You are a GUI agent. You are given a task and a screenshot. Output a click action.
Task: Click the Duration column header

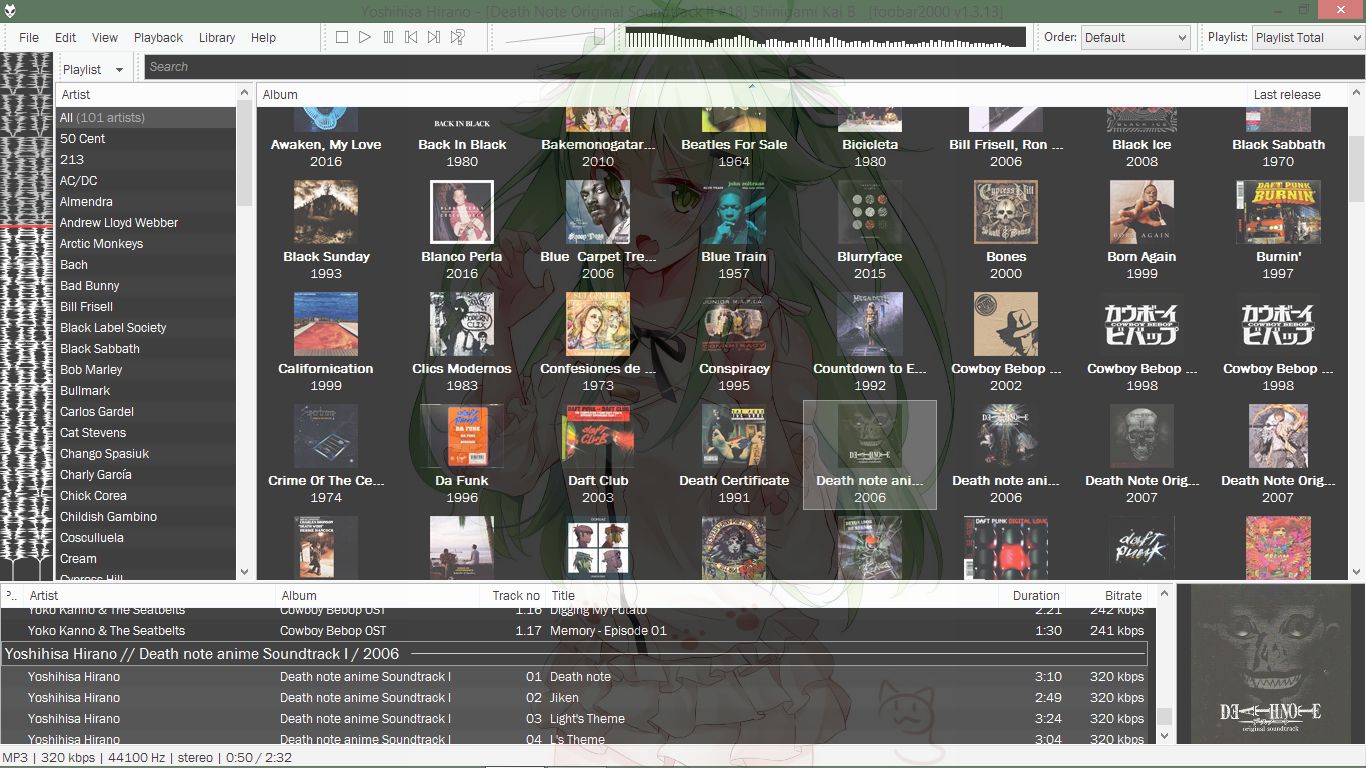tap(1035, 595)
